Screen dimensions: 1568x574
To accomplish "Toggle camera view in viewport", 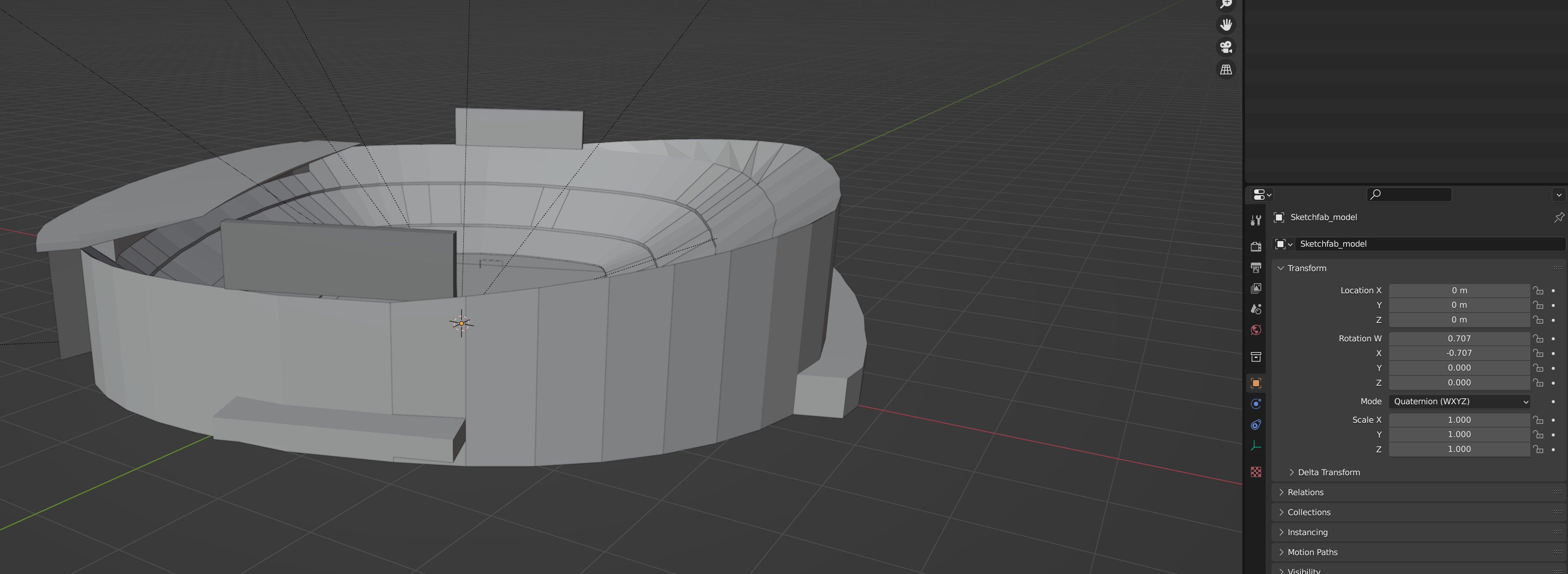I will 1226,47.
